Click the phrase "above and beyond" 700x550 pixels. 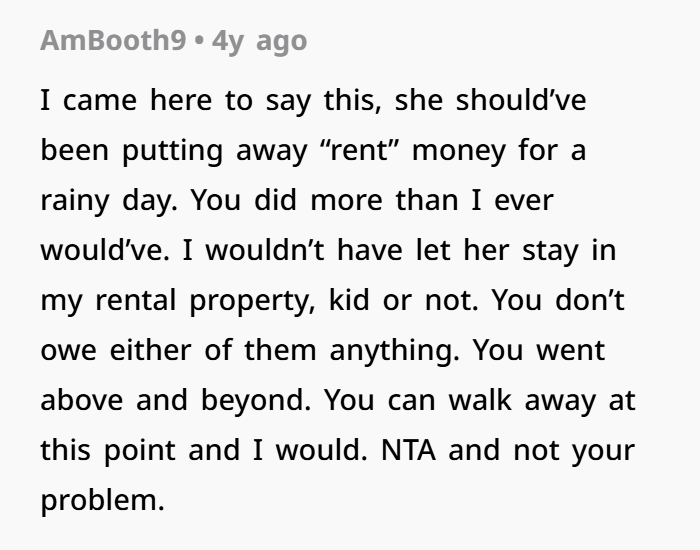point(175,400)
